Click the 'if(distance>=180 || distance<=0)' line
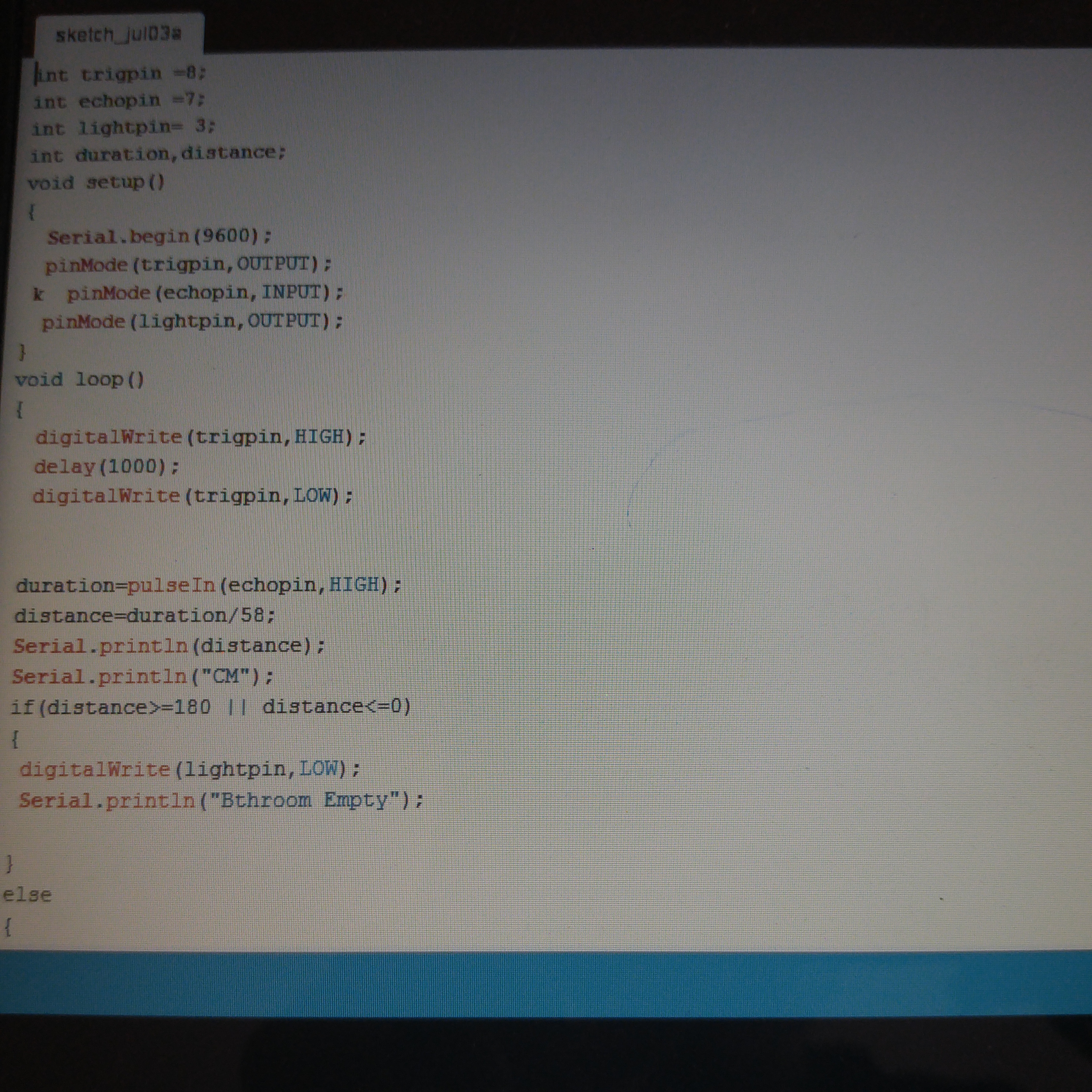1092x1092 pixels. pos(211,707)
